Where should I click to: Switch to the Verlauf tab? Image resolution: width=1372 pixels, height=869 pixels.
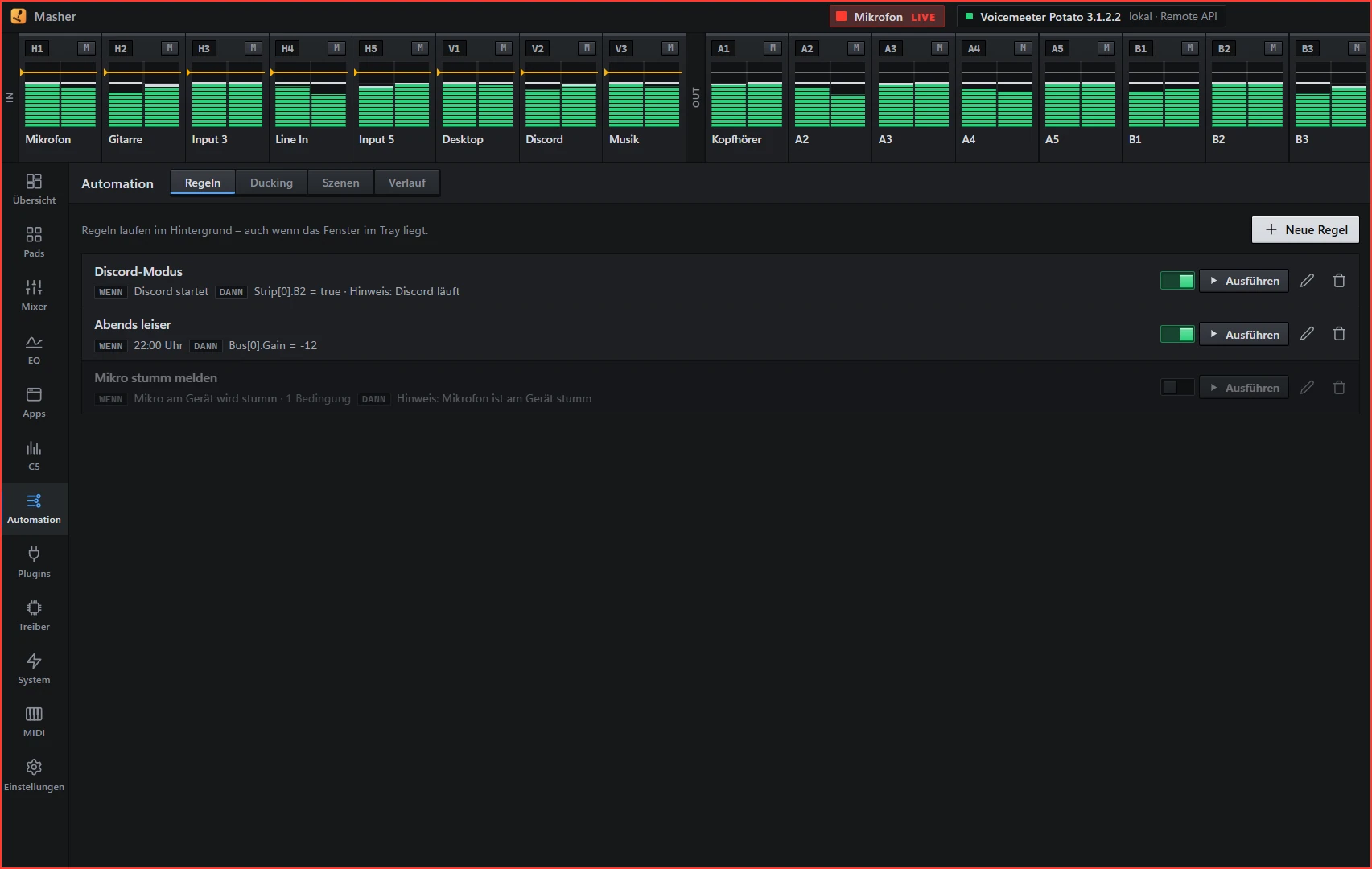tap(407, 183)
